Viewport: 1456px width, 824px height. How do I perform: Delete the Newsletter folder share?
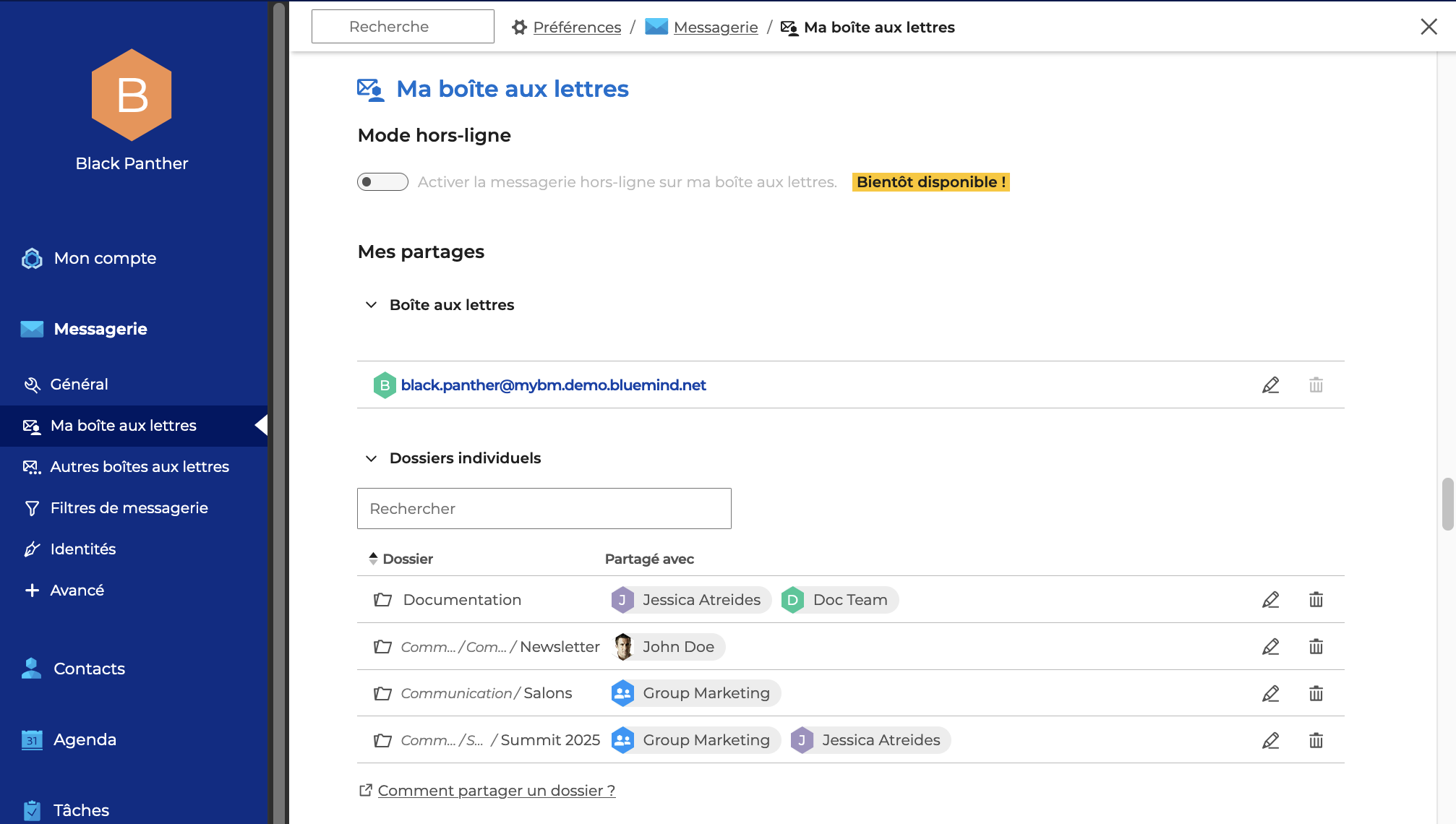(x=1316, y=647)
